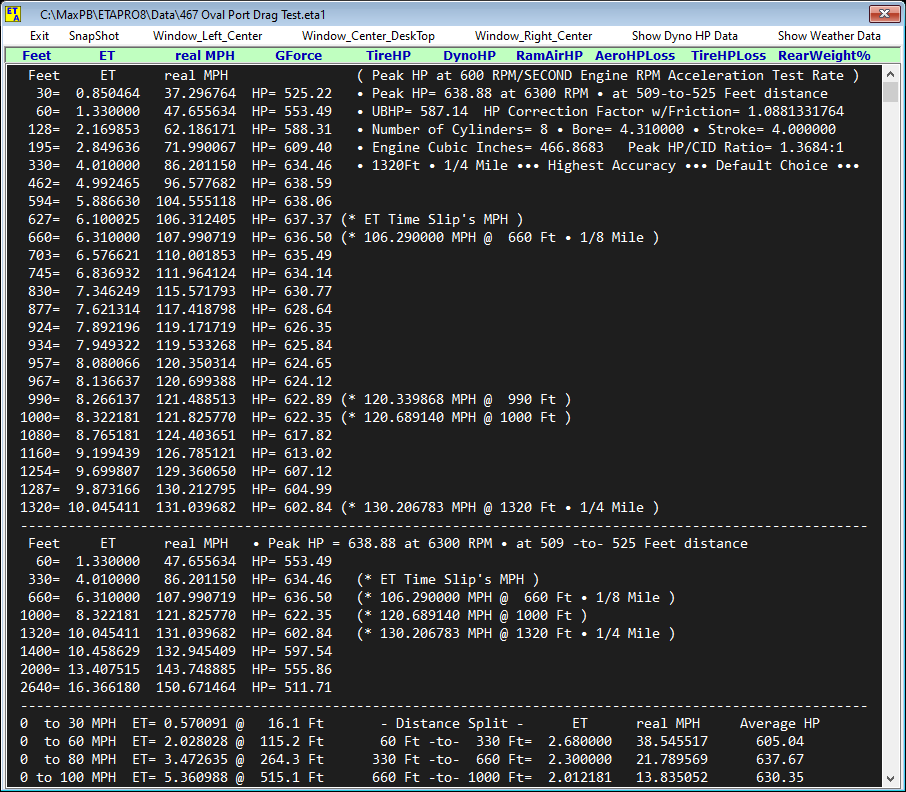Click the Average HP value 637.67
906x792 pixels.
point(779,759)
